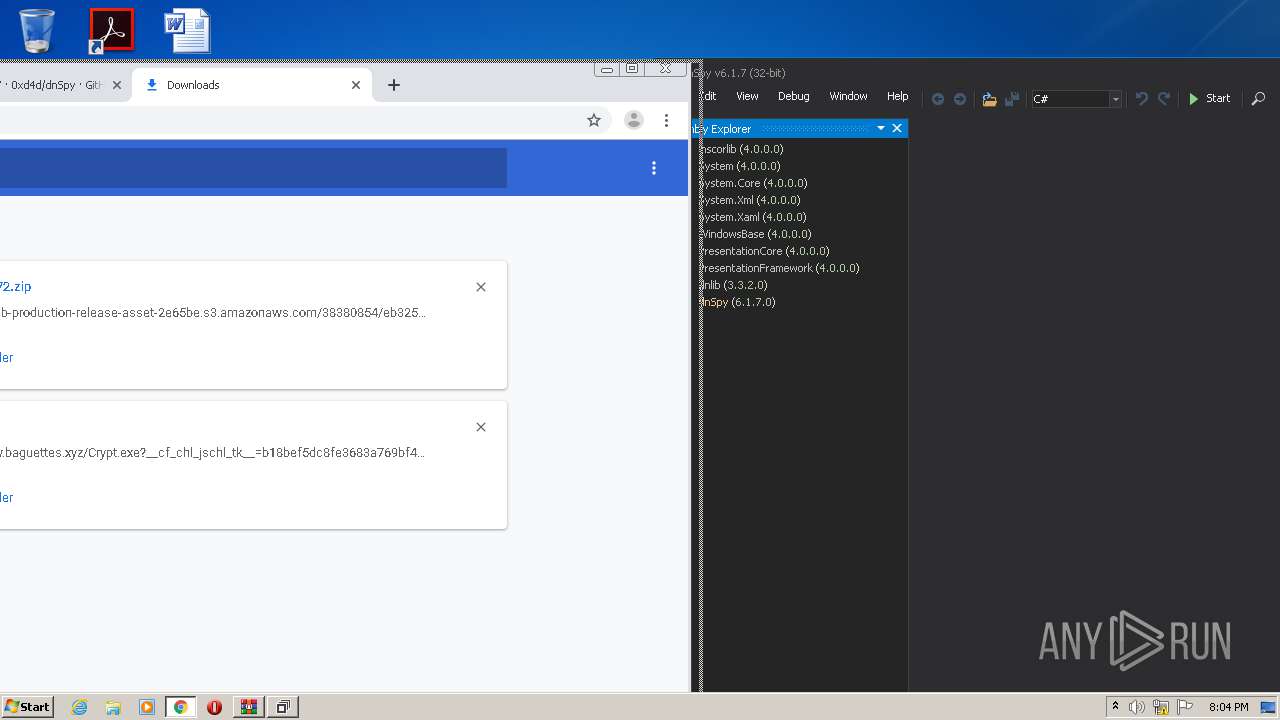Start debugging with the Start button

(1209, 98)
